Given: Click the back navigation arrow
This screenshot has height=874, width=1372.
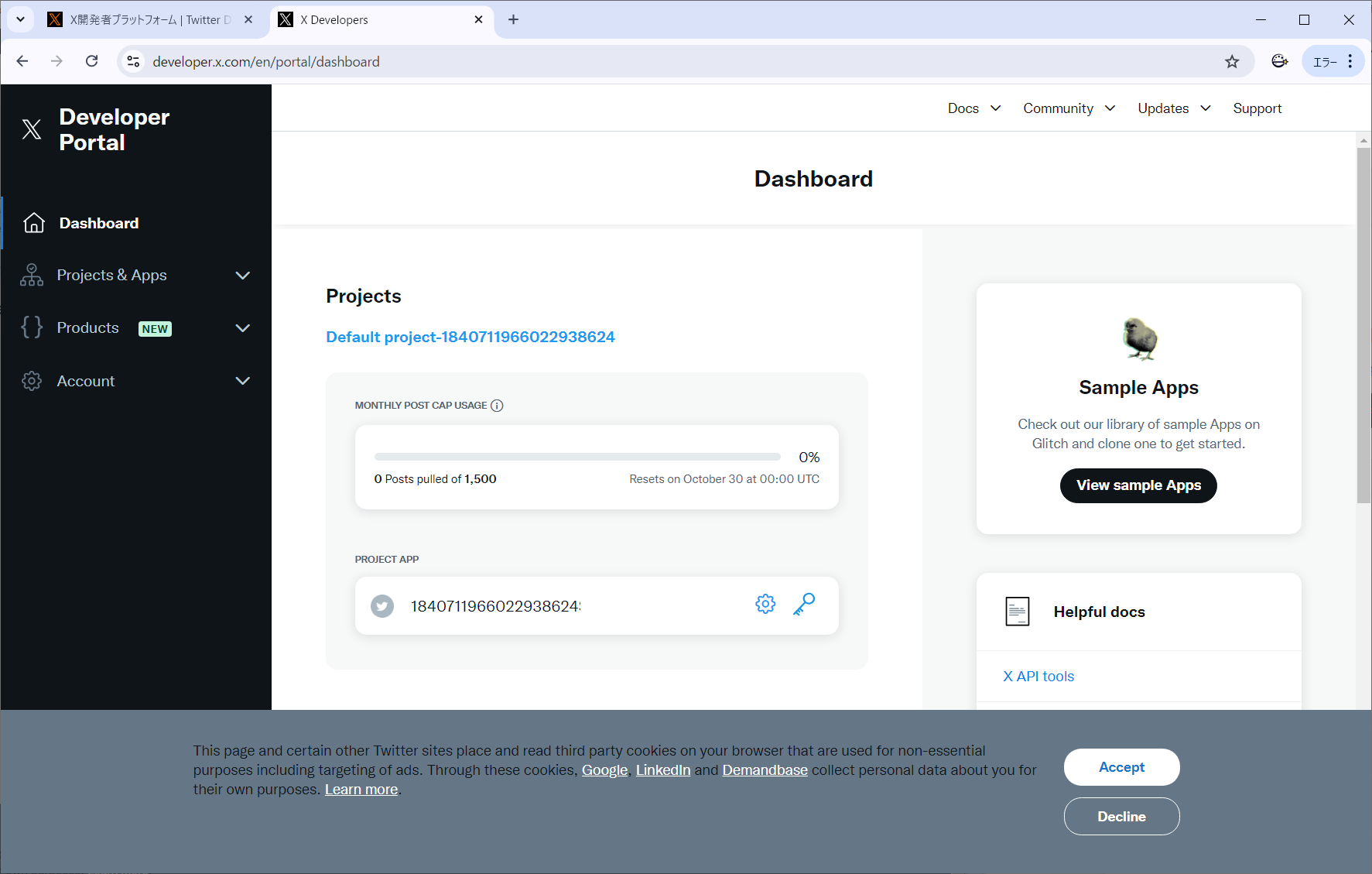Looking at the screenshot, I should [x=22, y=62].
